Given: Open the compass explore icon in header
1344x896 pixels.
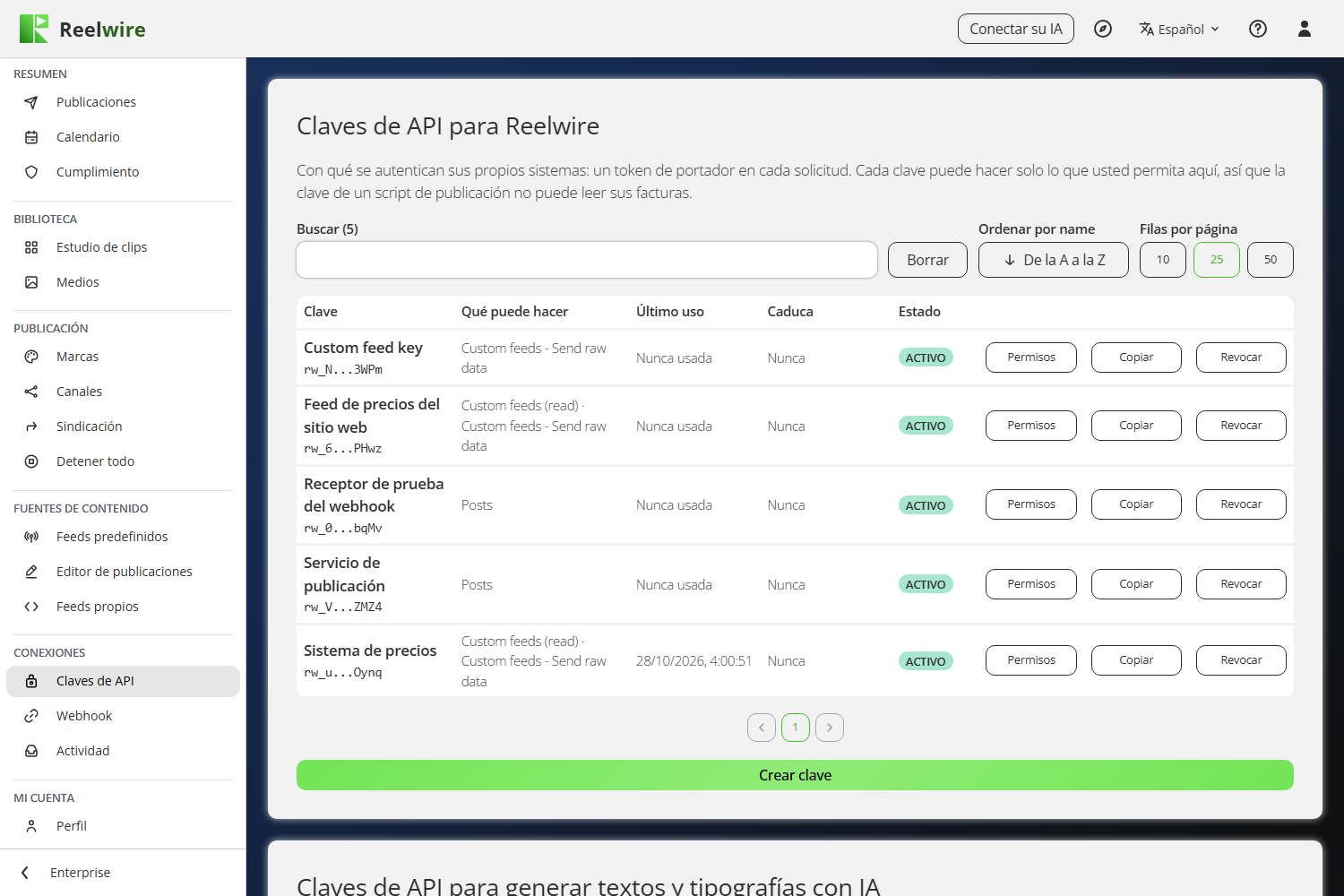Looking at the screenshot, I should click(x=1103, y=29).
